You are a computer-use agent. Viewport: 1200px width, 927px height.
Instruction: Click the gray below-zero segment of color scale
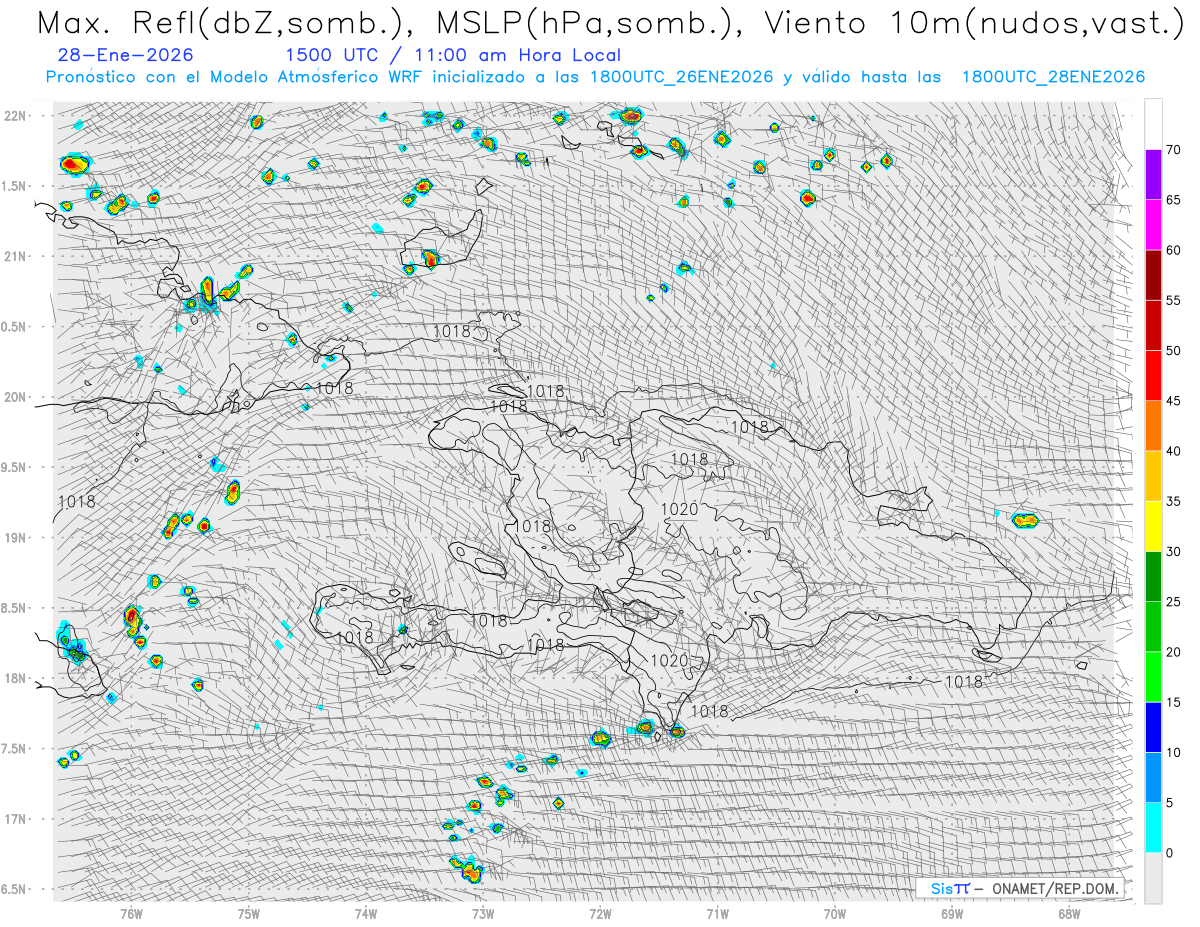tap(1153, 877)
